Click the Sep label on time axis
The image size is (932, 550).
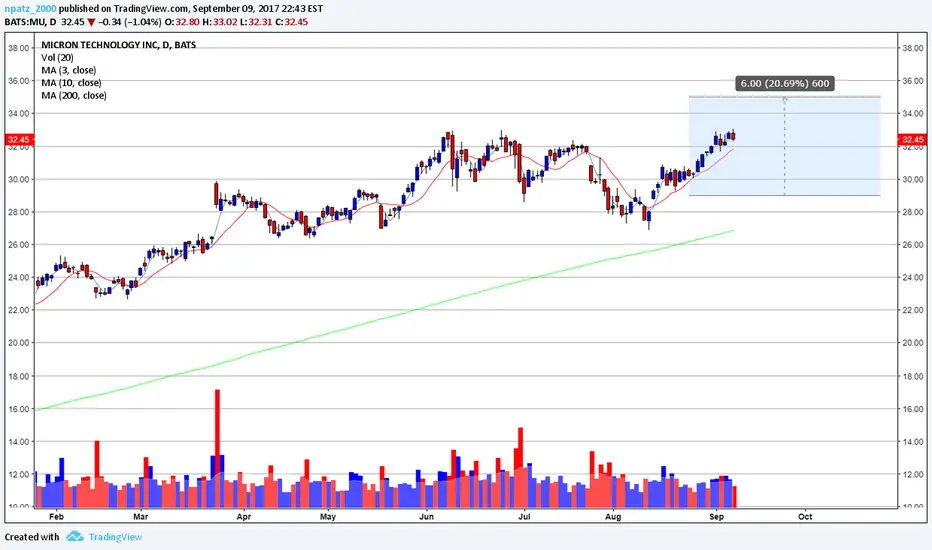click(717, 517)
